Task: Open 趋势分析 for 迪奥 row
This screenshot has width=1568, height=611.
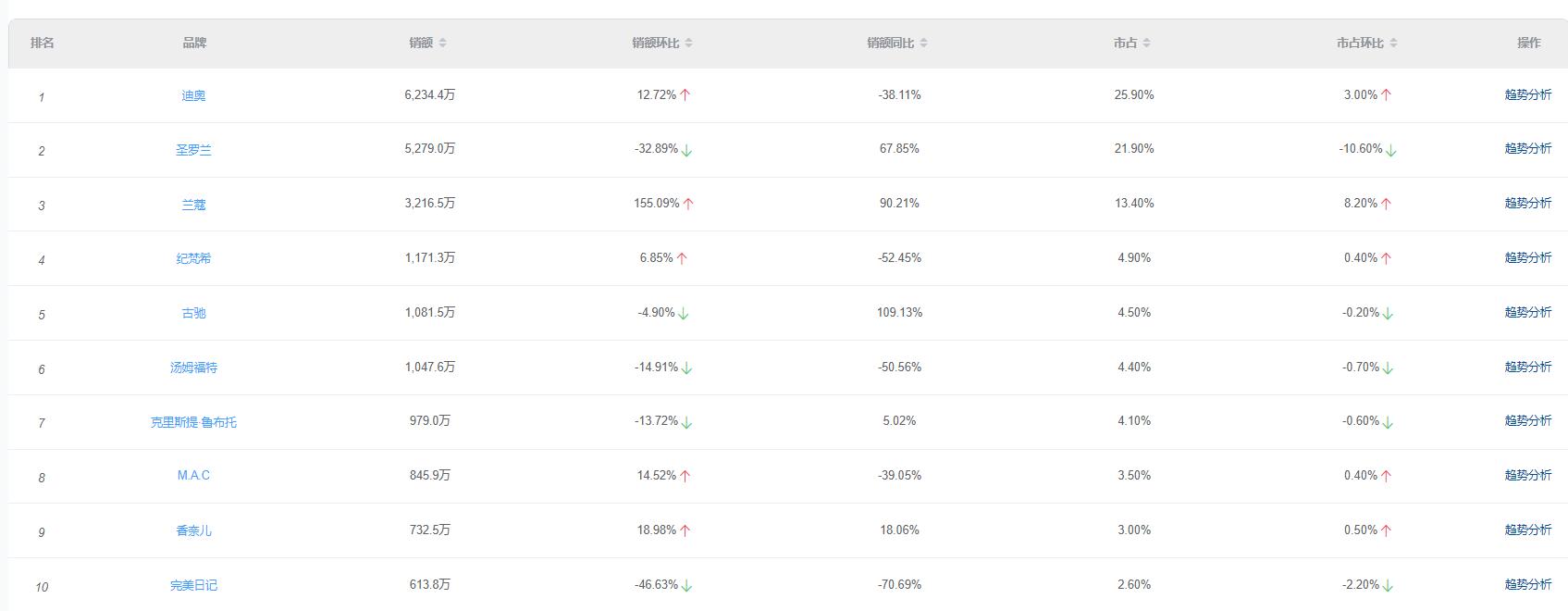Action: [1527, 95]
